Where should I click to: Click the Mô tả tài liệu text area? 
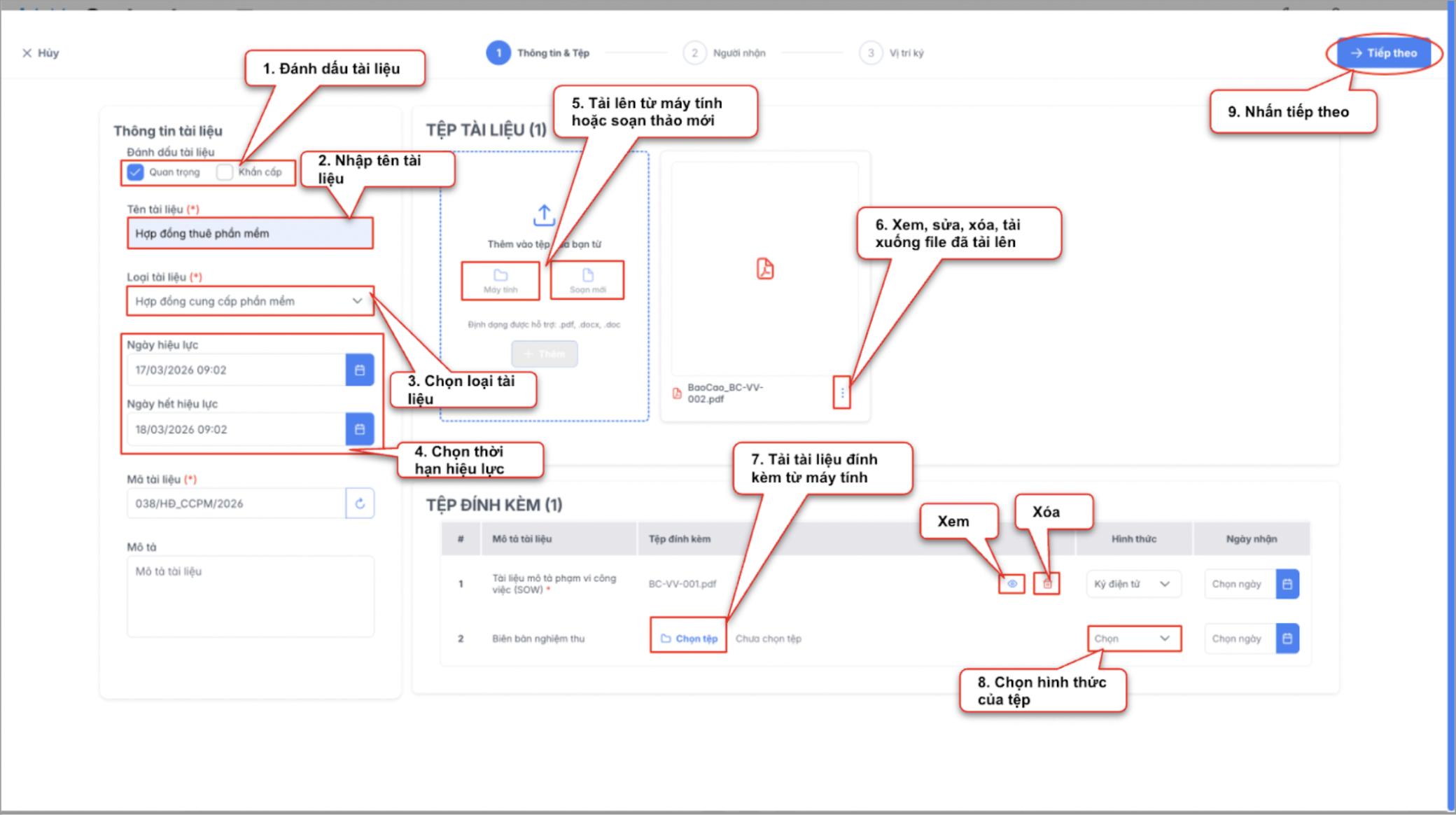pos(250,595)
